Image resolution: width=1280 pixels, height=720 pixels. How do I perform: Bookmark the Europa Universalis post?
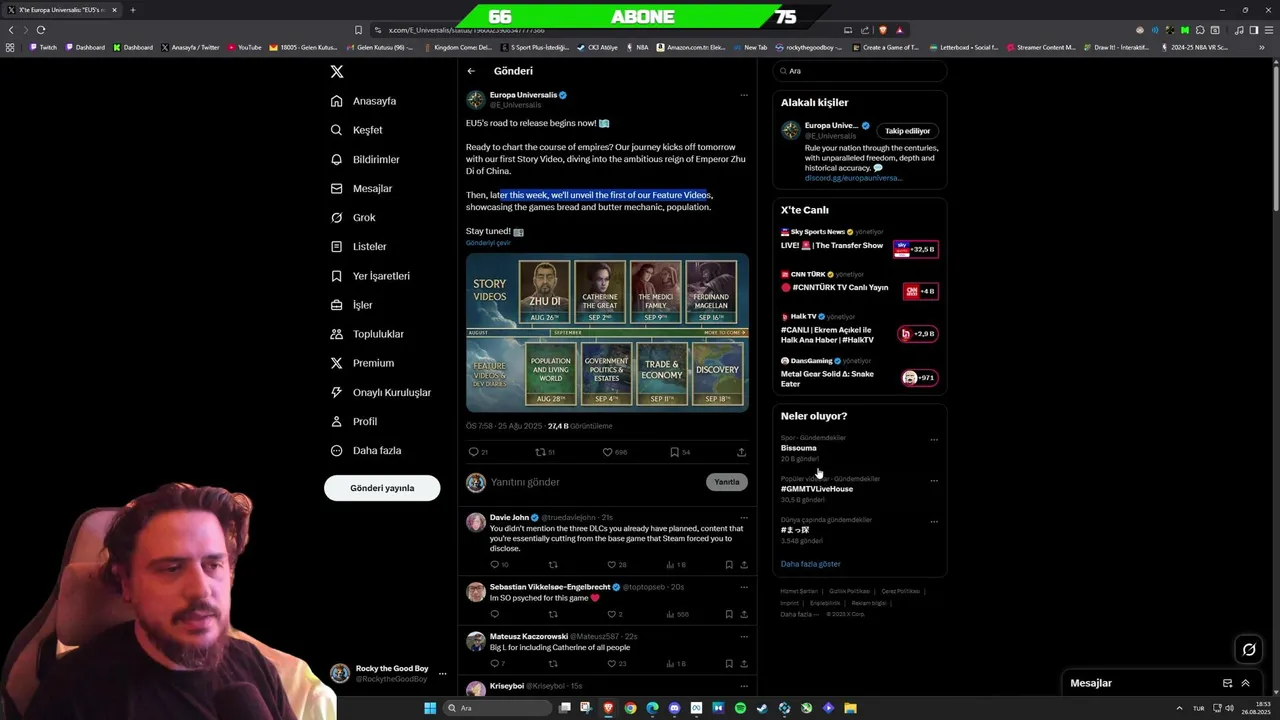coord(675,452)
